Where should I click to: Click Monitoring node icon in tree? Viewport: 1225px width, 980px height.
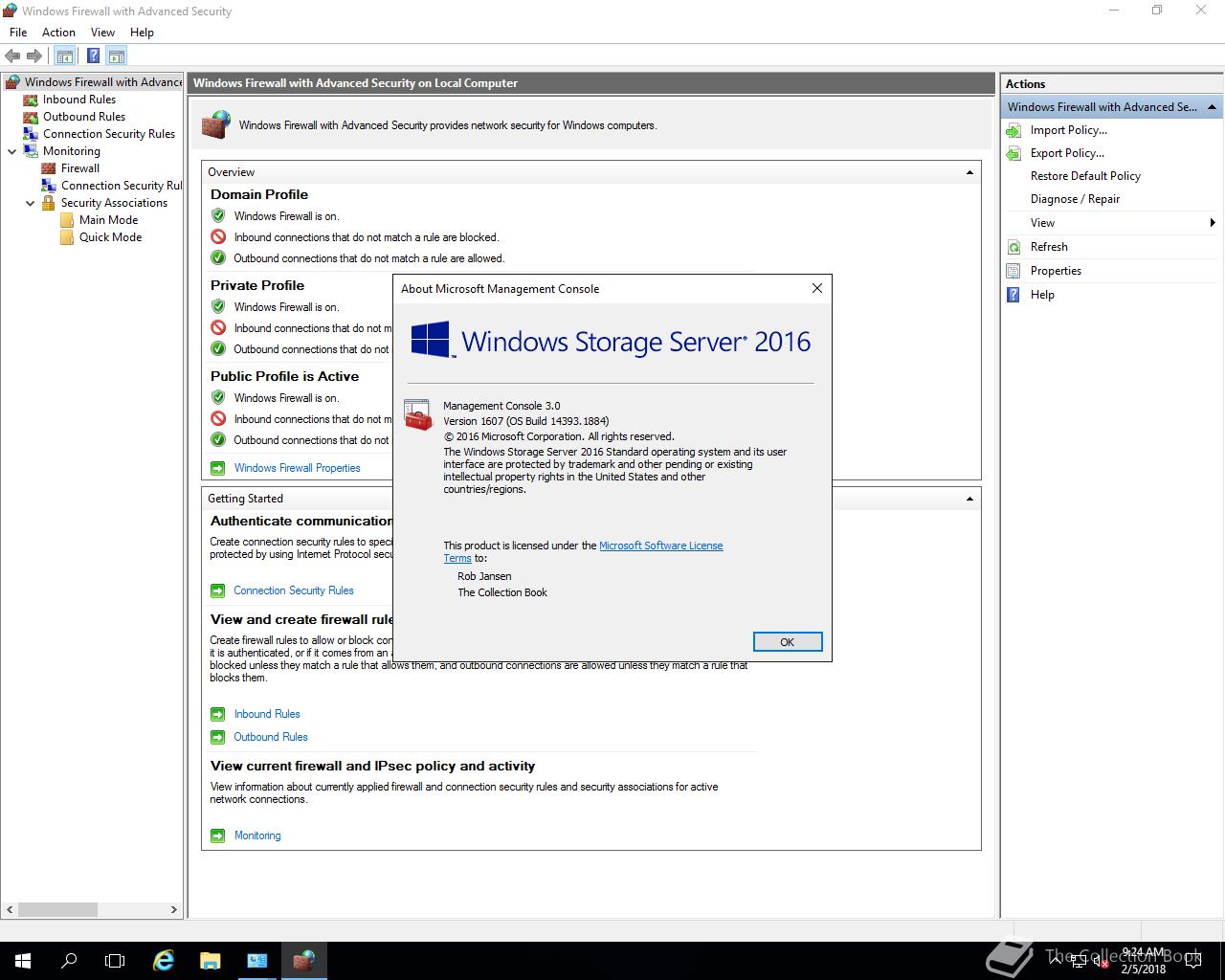point(31,151)
